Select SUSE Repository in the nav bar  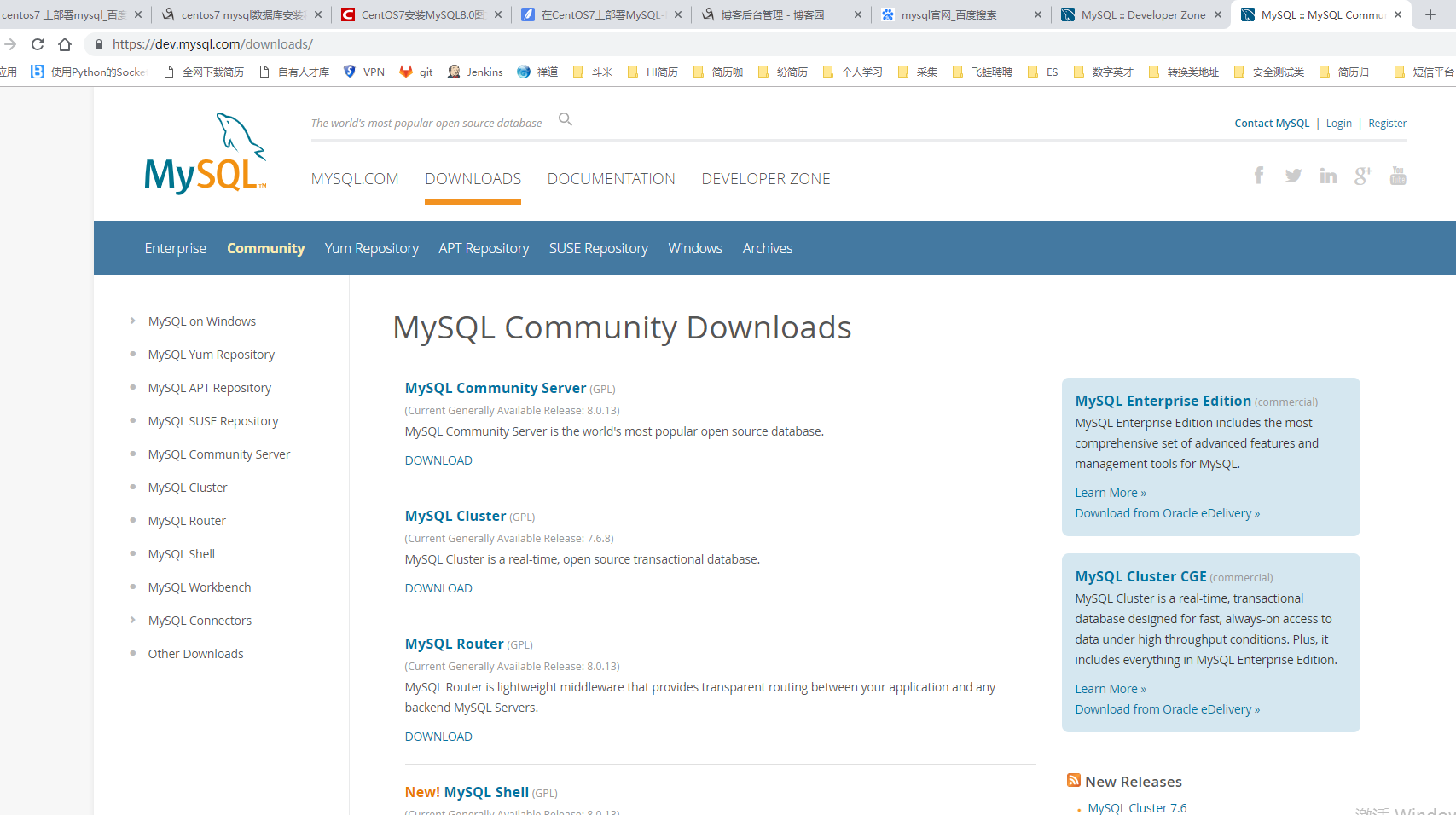599,248
